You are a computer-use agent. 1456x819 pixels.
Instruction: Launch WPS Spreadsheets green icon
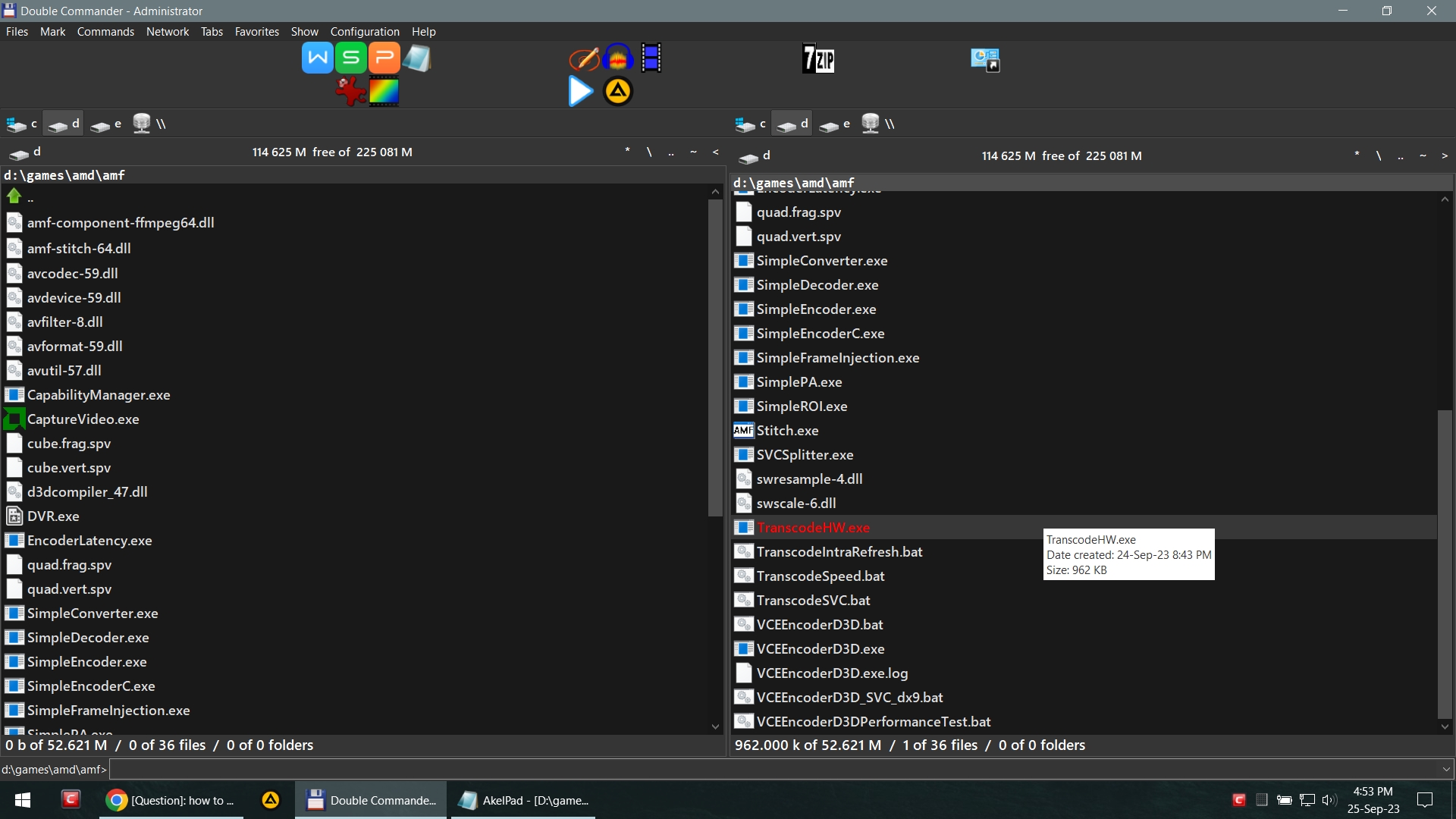pos(350,58)
